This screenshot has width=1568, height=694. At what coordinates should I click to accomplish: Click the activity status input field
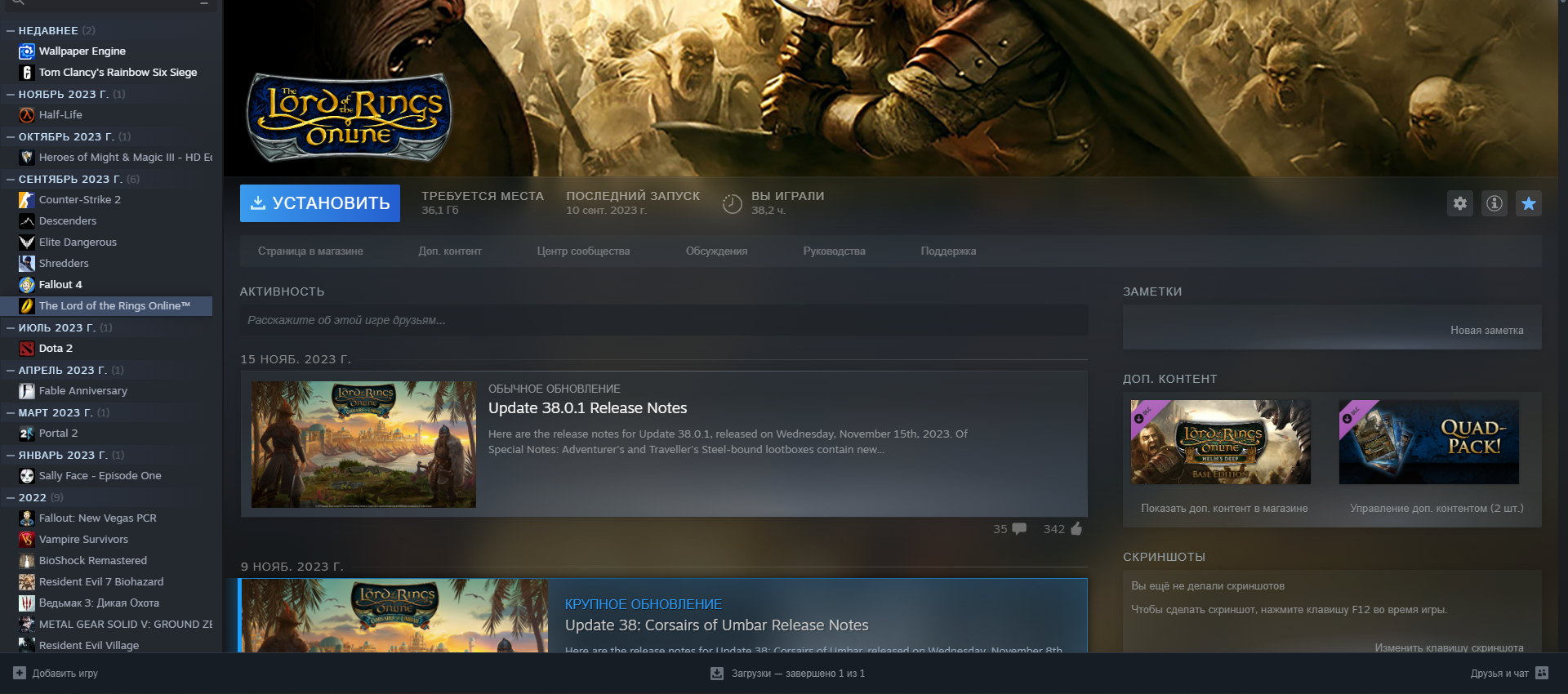664,321
